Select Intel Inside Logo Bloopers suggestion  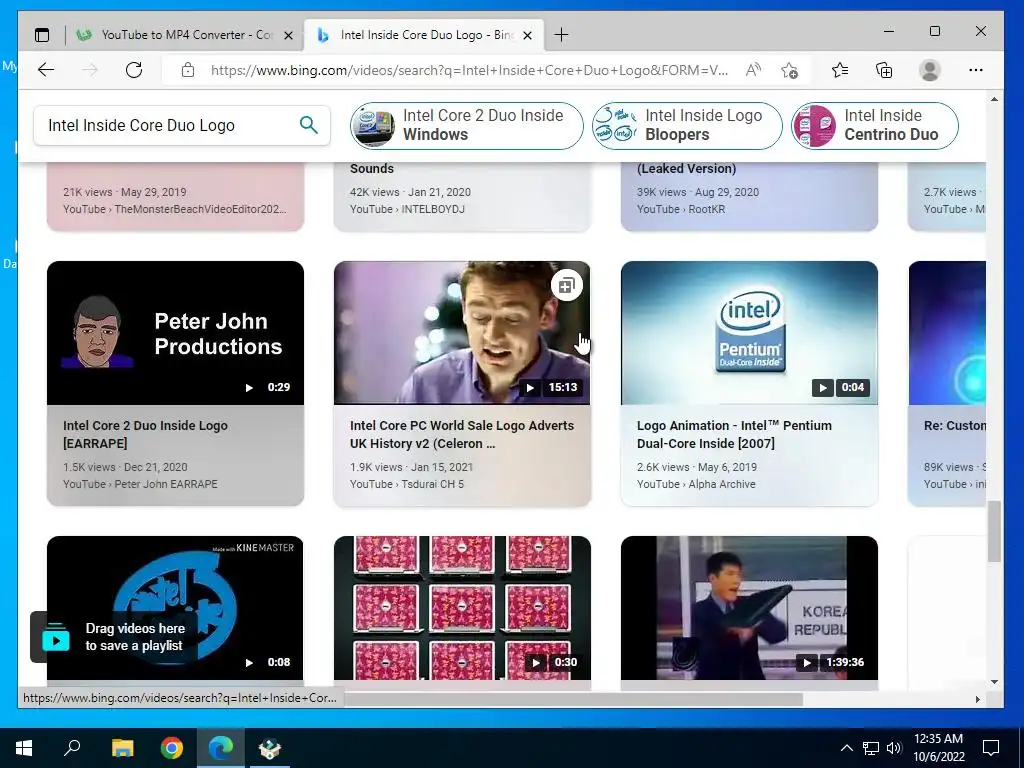tap(686, 125)
